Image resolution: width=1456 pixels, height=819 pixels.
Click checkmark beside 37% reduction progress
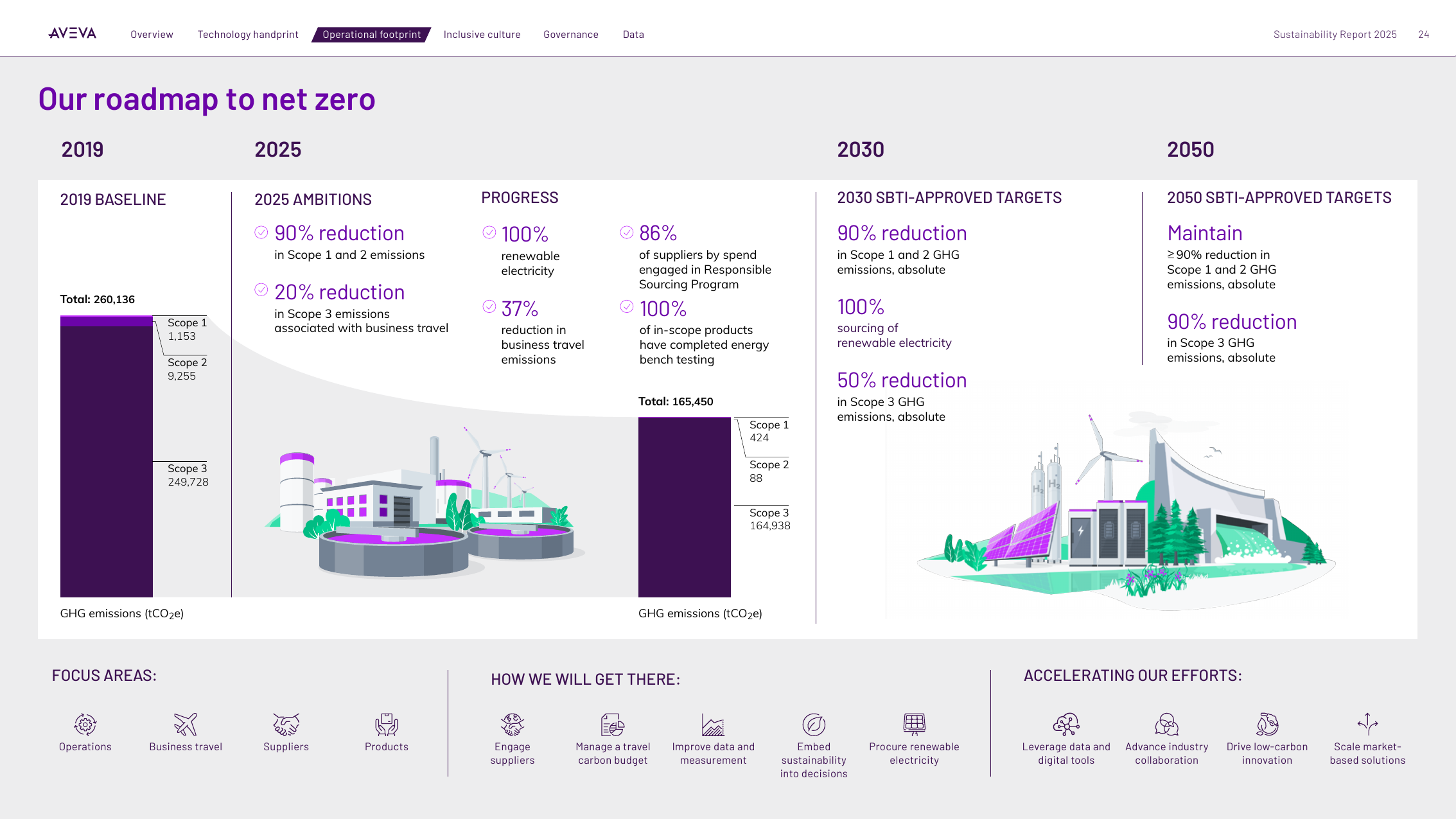(x=489, y=306)
